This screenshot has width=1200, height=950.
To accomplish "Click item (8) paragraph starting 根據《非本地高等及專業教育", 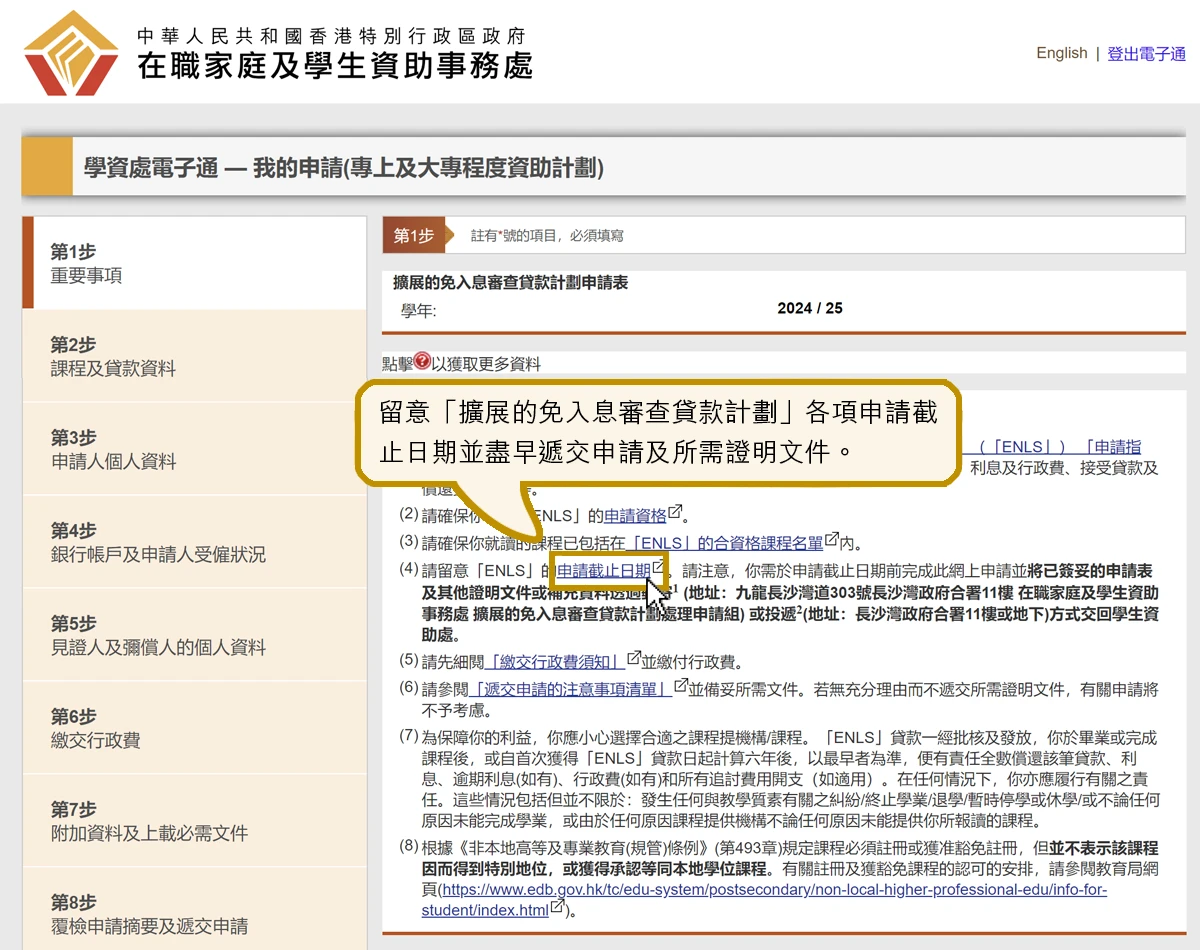I will pyautogui.click(x=790, y=878).
